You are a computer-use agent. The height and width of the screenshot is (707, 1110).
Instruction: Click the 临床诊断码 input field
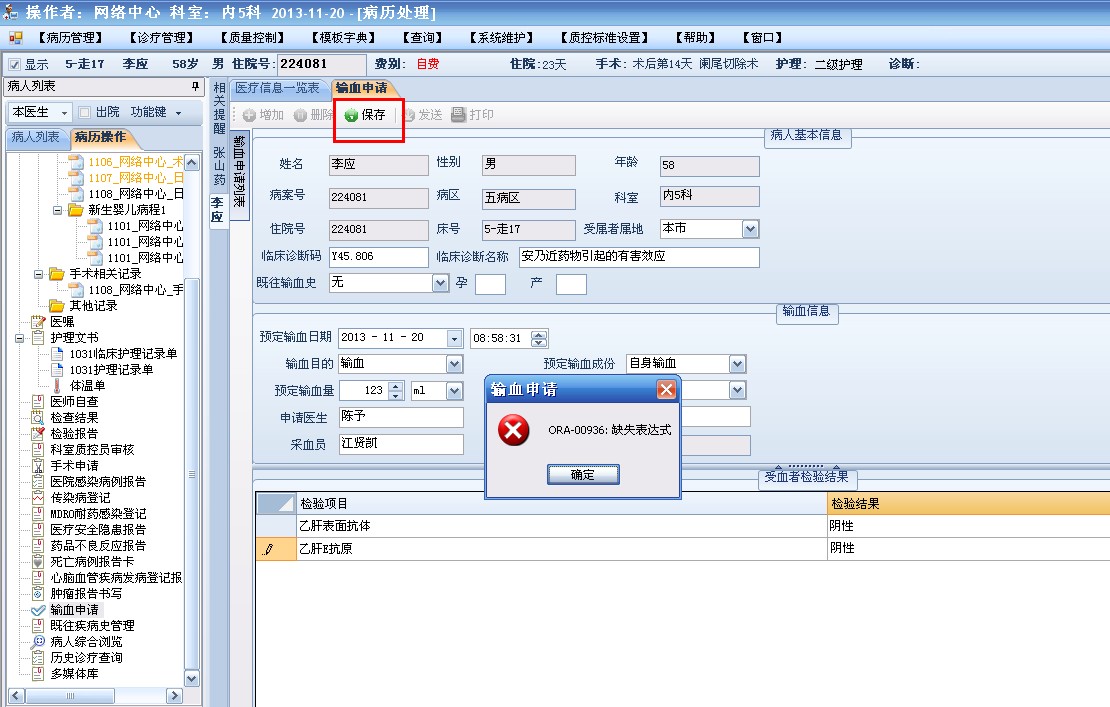379,257
